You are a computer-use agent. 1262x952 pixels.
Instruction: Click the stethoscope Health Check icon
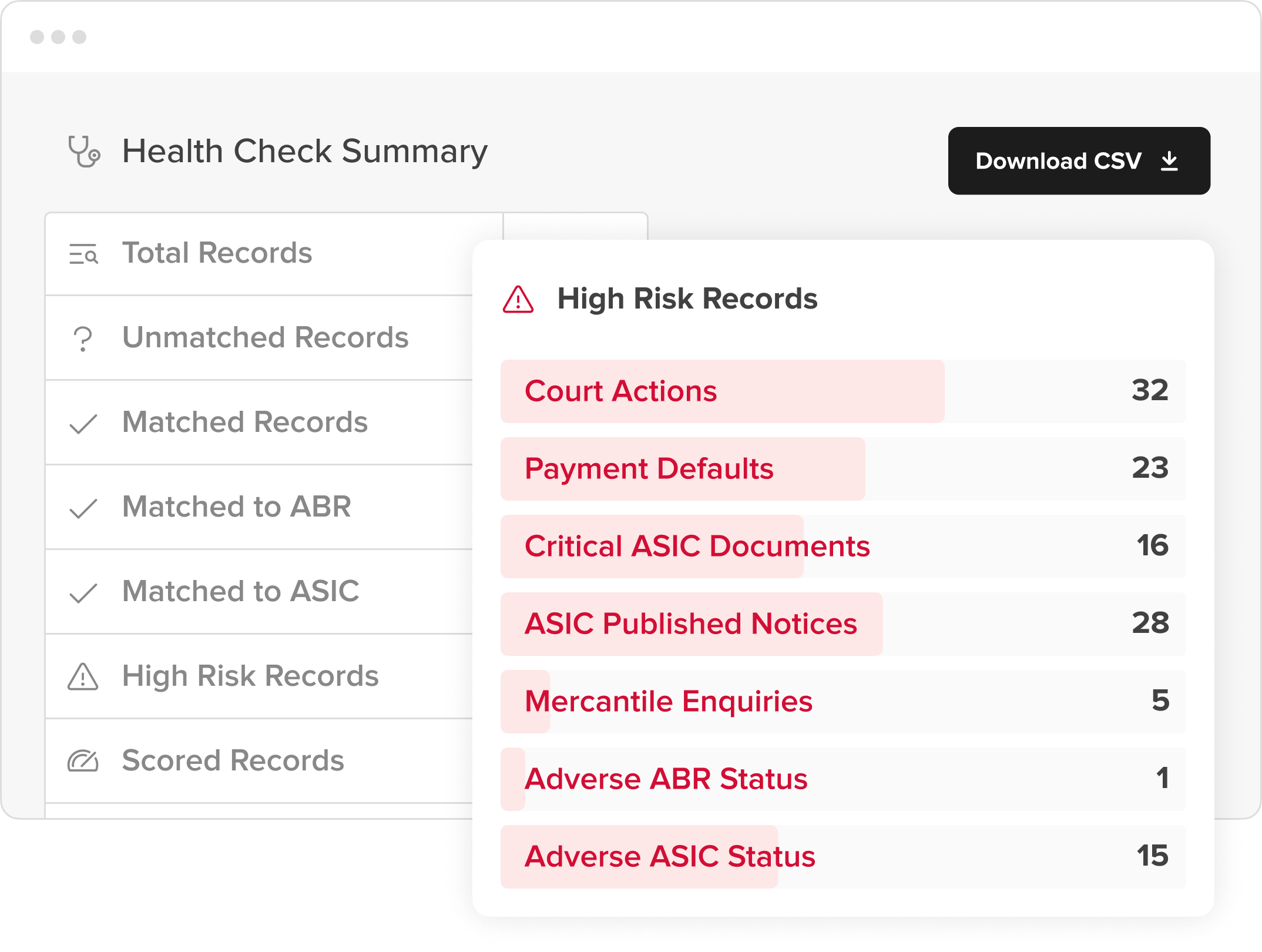coord(84,152)
